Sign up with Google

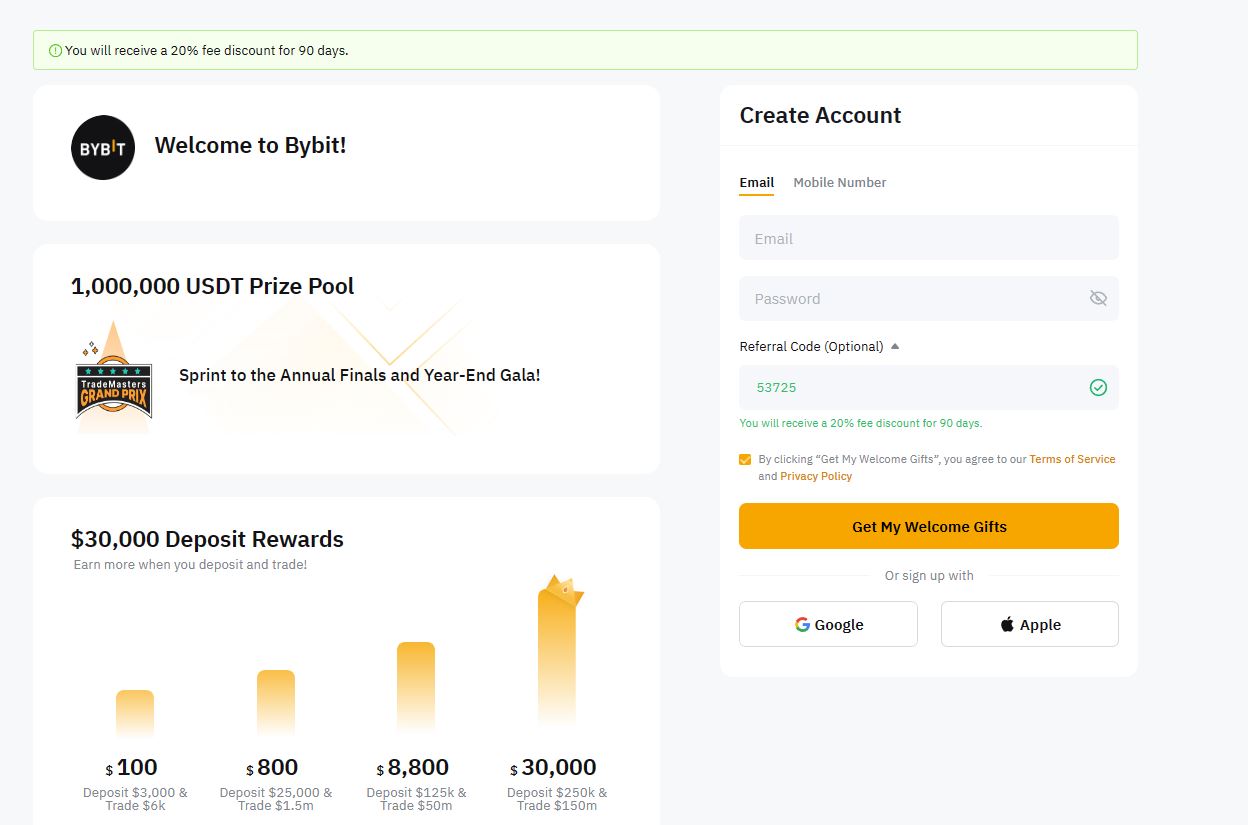(x=828, y=624)
